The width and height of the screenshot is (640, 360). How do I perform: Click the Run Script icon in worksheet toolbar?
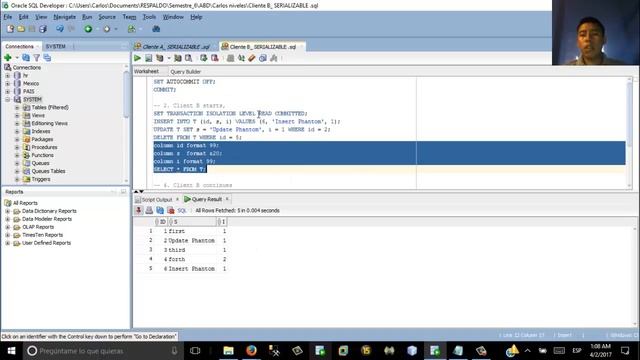149,58
